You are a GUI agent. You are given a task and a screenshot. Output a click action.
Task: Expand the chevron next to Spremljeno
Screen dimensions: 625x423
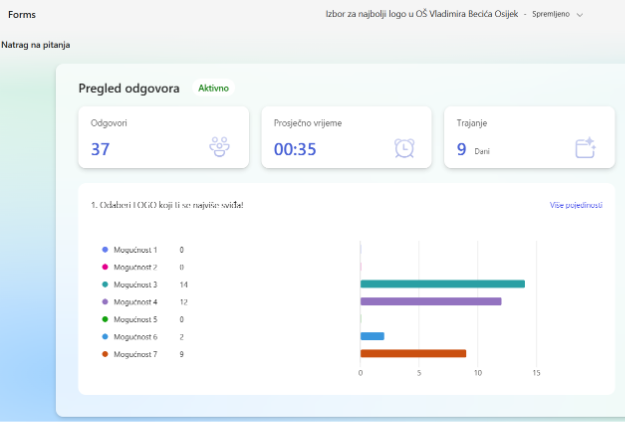[x=580, y=15]
